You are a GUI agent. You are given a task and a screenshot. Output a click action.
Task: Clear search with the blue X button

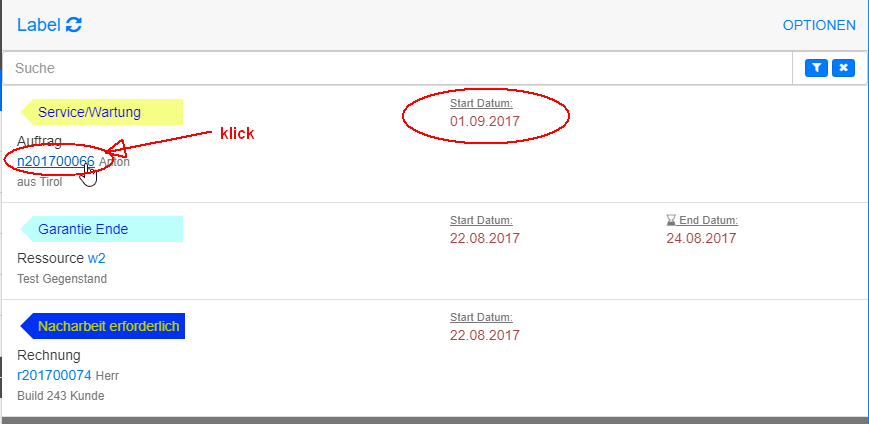coord(844,68)
